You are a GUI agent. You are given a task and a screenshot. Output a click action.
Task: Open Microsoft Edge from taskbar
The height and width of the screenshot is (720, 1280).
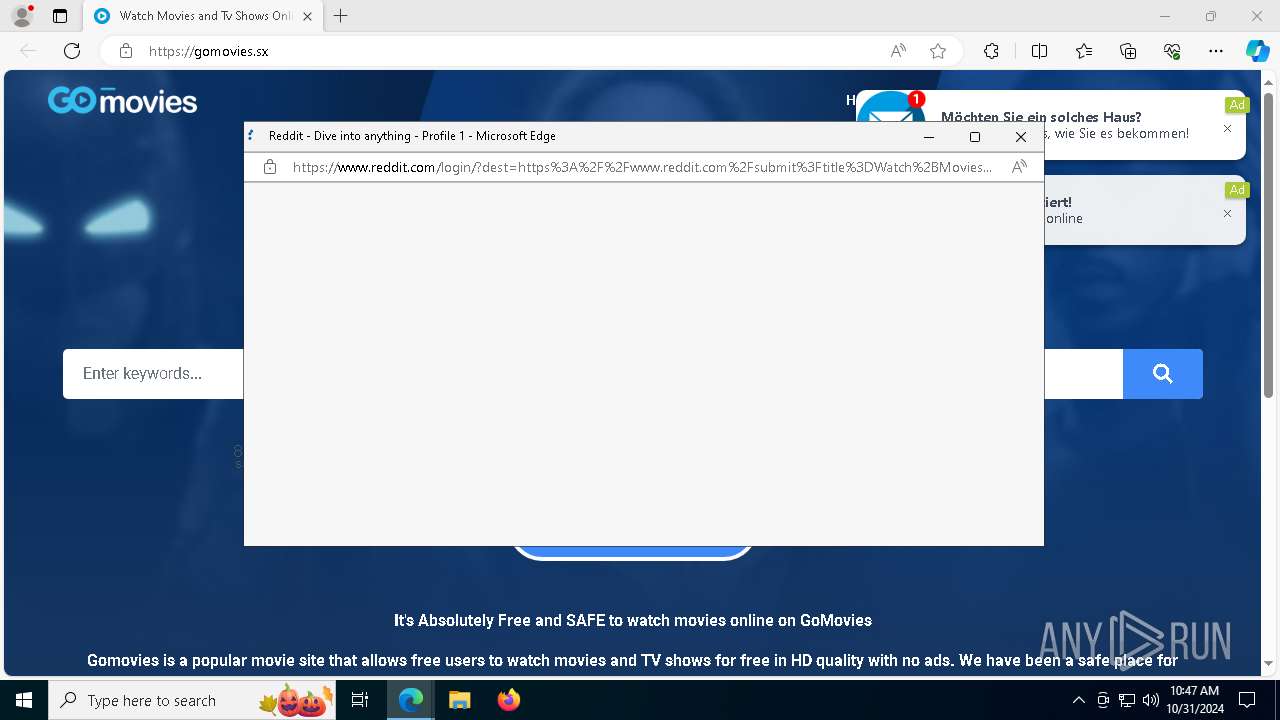pos(411,700)
